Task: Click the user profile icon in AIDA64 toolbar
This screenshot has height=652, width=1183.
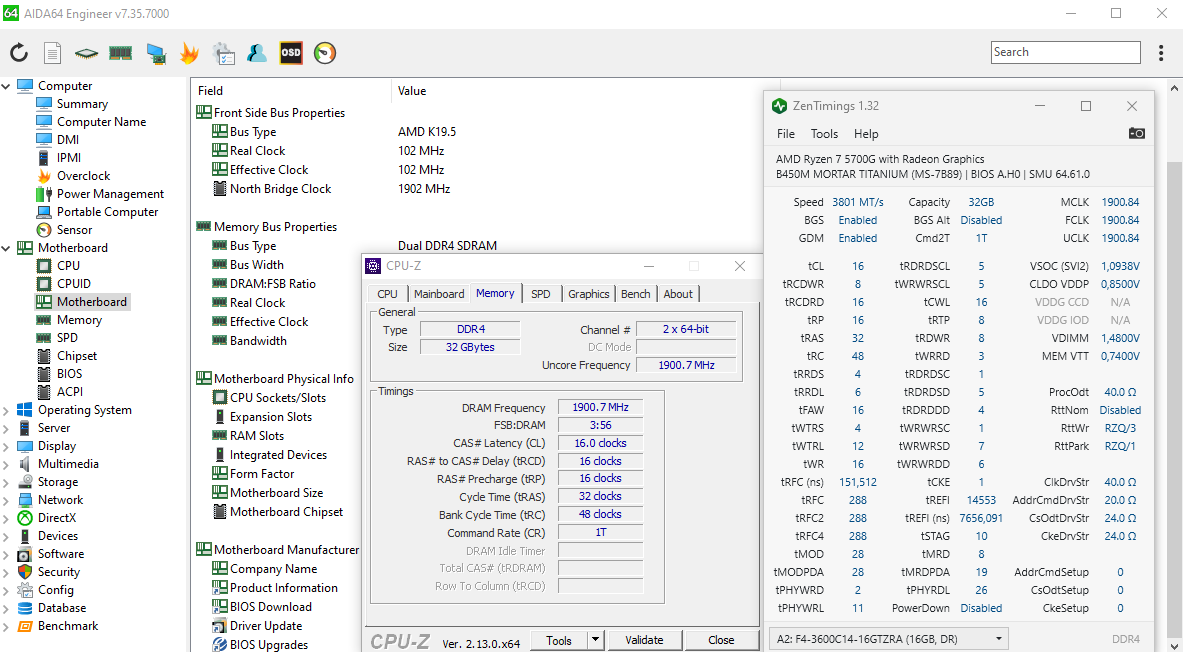Action: pyautogui.click(x=257, y=53)
